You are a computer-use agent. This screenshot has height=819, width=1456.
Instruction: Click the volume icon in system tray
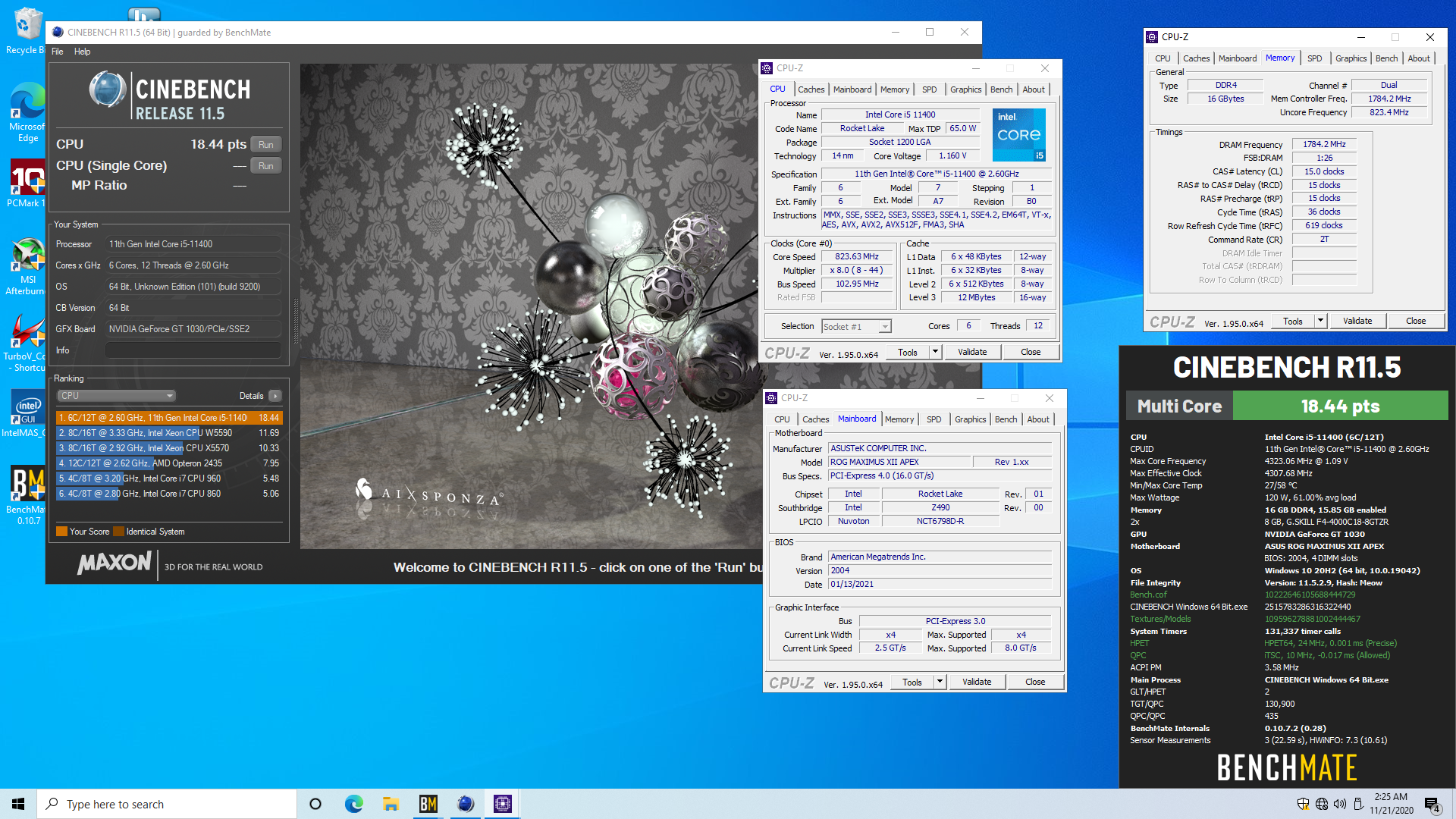[1340, 804]
